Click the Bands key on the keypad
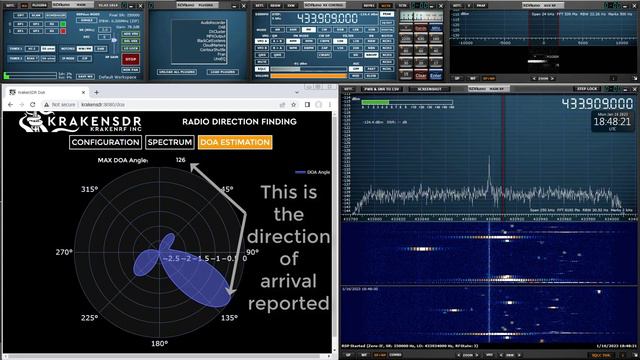Screen dimensions: 640x360 pyautogui.click(x=421, y=28)
